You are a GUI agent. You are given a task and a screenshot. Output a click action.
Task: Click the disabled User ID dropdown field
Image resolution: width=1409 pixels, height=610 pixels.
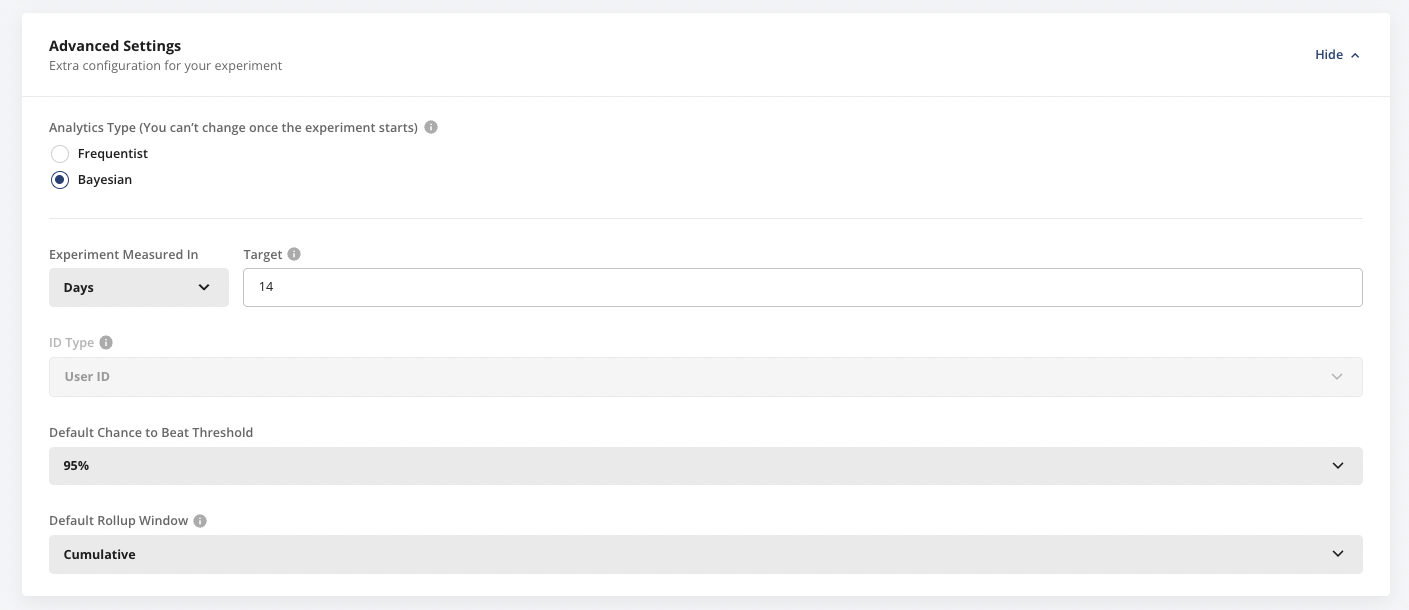(x=704, y=377)
